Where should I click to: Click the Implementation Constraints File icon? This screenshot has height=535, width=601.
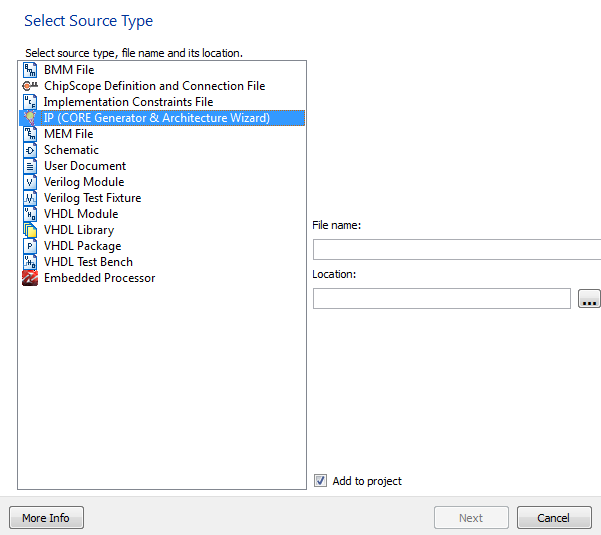30,102
